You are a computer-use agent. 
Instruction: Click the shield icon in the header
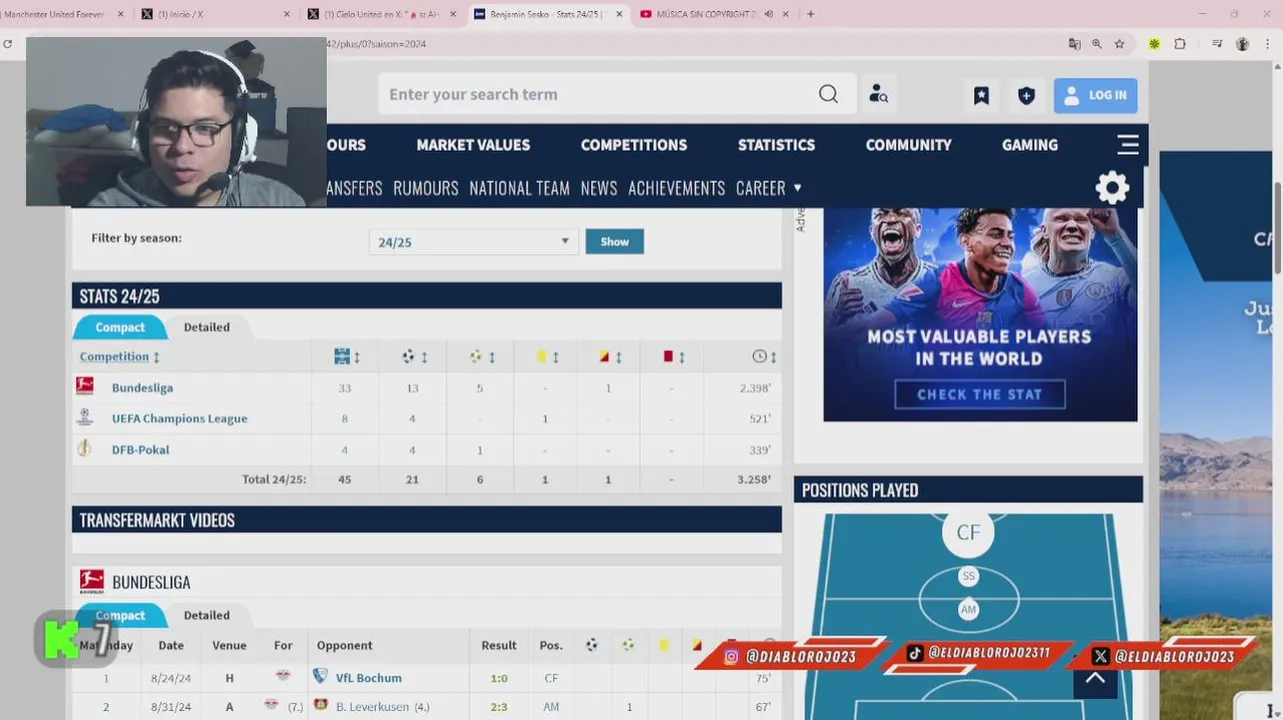pos(1026,95)
